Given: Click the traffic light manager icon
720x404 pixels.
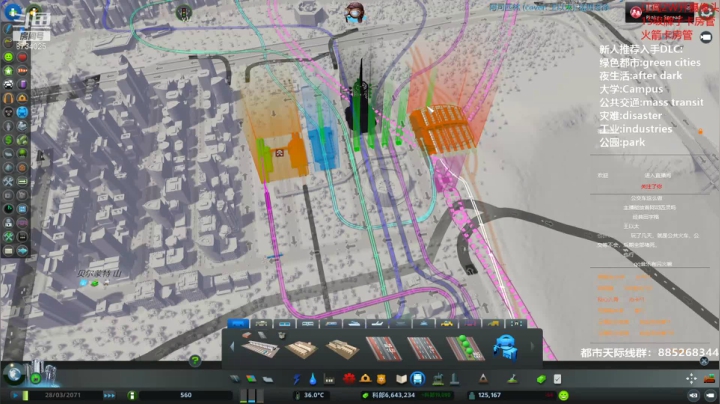Looking at the screenshot, I should 184,12.
